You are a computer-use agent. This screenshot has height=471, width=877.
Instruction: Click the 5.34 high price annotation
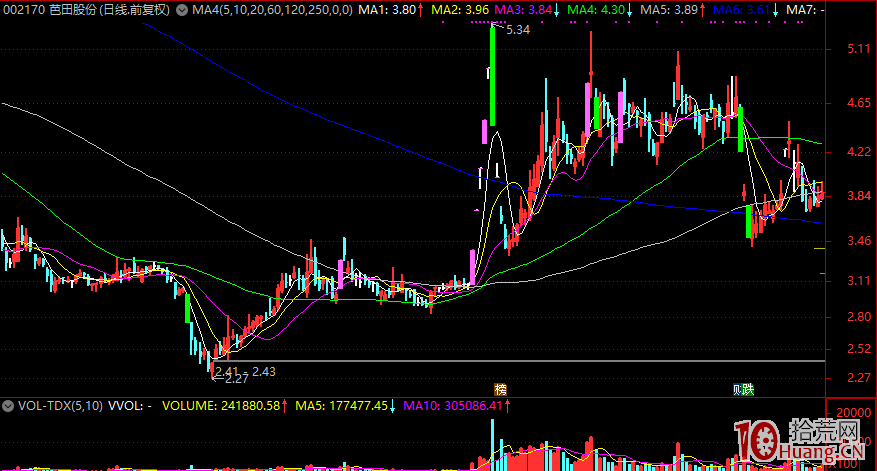tap(518, 30)
